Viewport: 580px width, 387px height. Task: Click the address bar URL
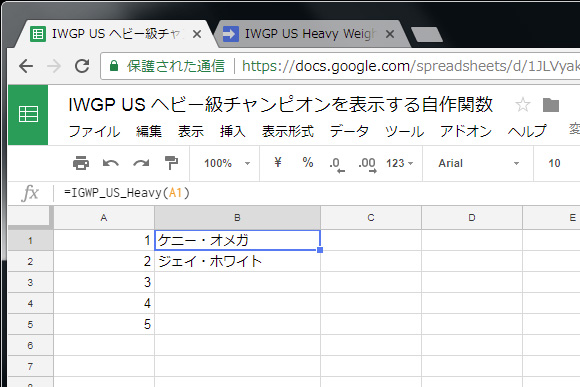(x=411, y=66)
